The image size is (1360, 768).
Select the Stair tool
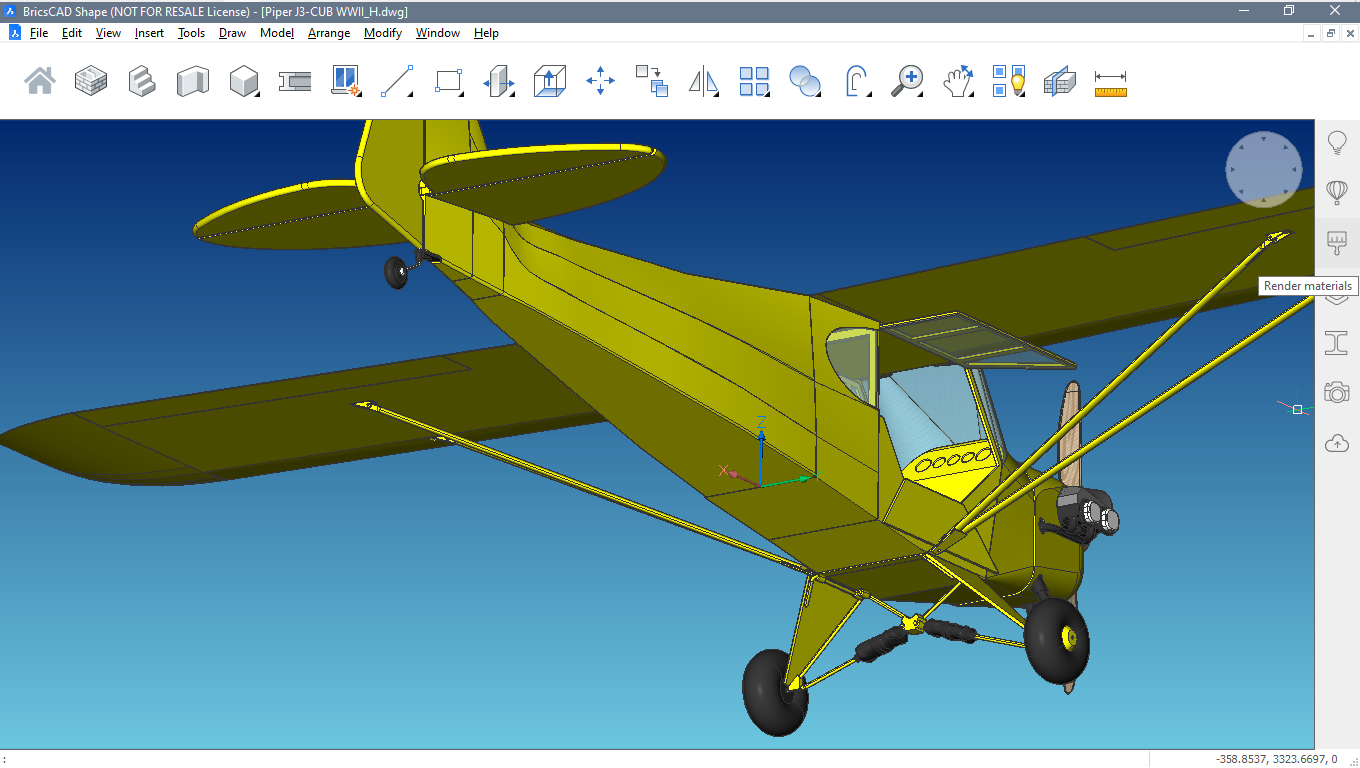coord(142,81)
